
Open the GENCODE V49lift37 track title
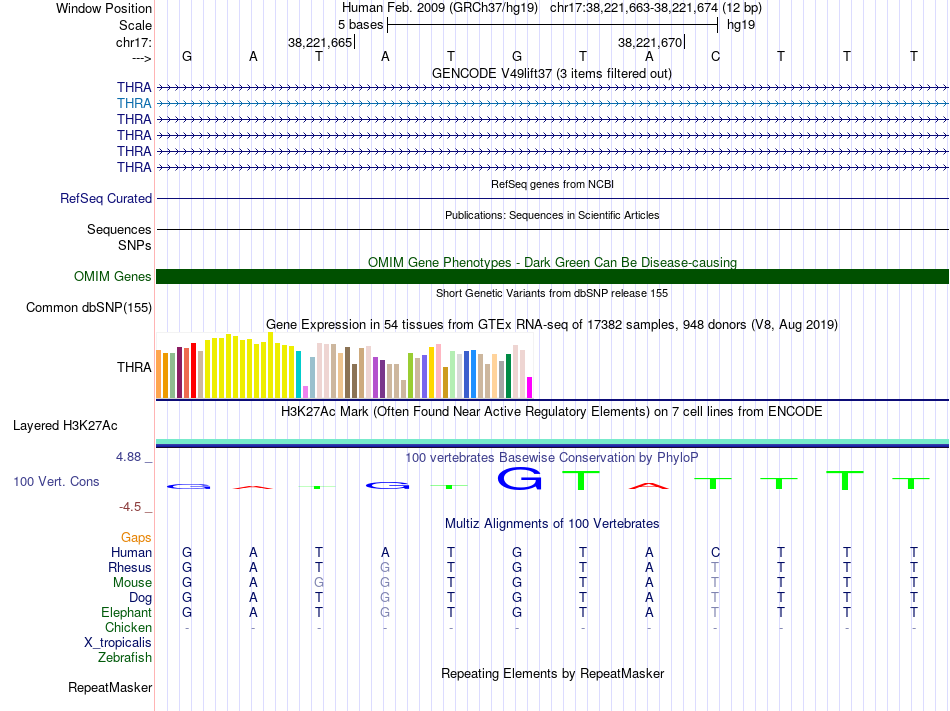[x=551, y=73]
